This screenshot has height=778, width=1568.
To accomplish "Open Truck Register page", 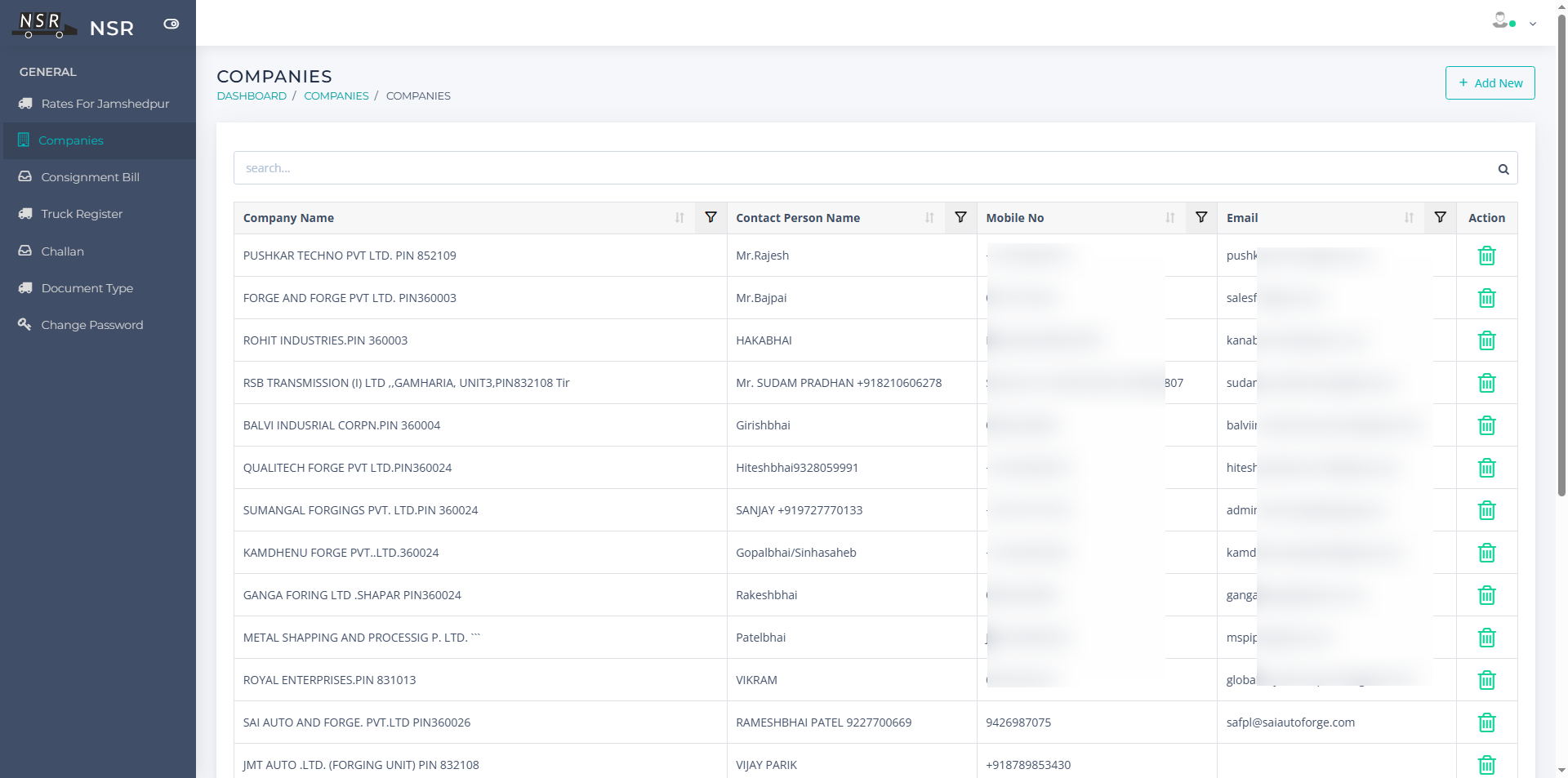I will point(98,214).
